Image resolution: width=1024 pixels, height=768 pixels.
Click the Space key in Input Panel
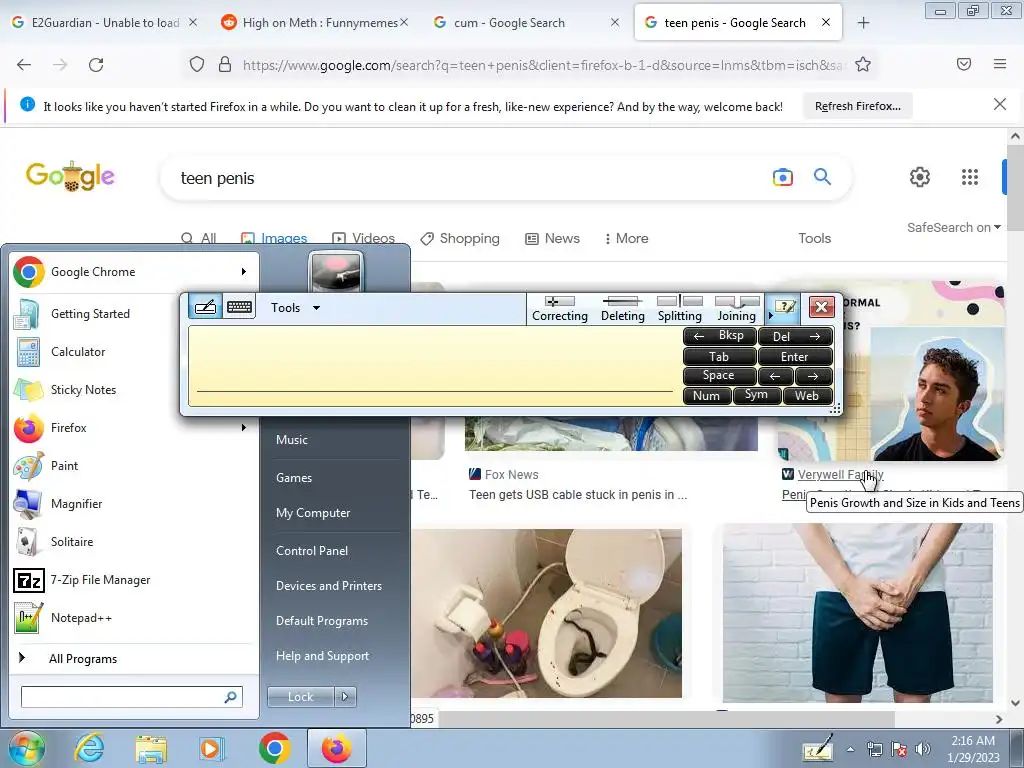(719, 376)
